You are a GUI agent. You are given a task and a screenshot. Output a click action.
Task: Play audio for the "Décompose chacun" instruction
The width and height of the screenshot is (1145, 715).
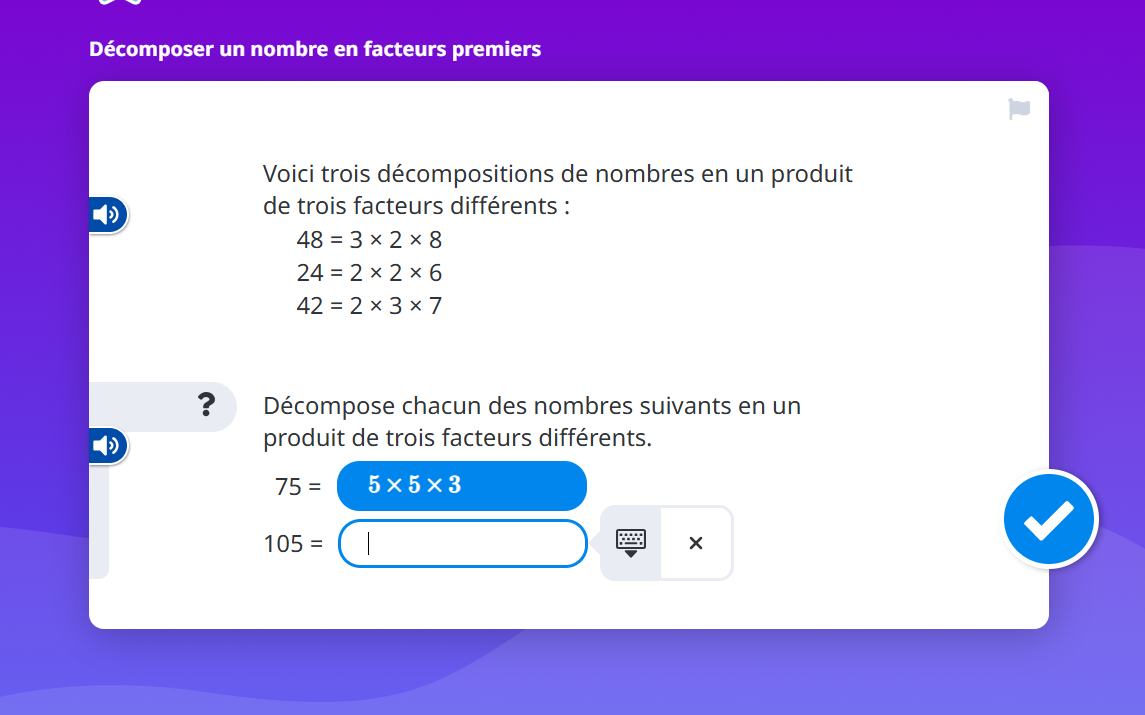pos(107,445)
